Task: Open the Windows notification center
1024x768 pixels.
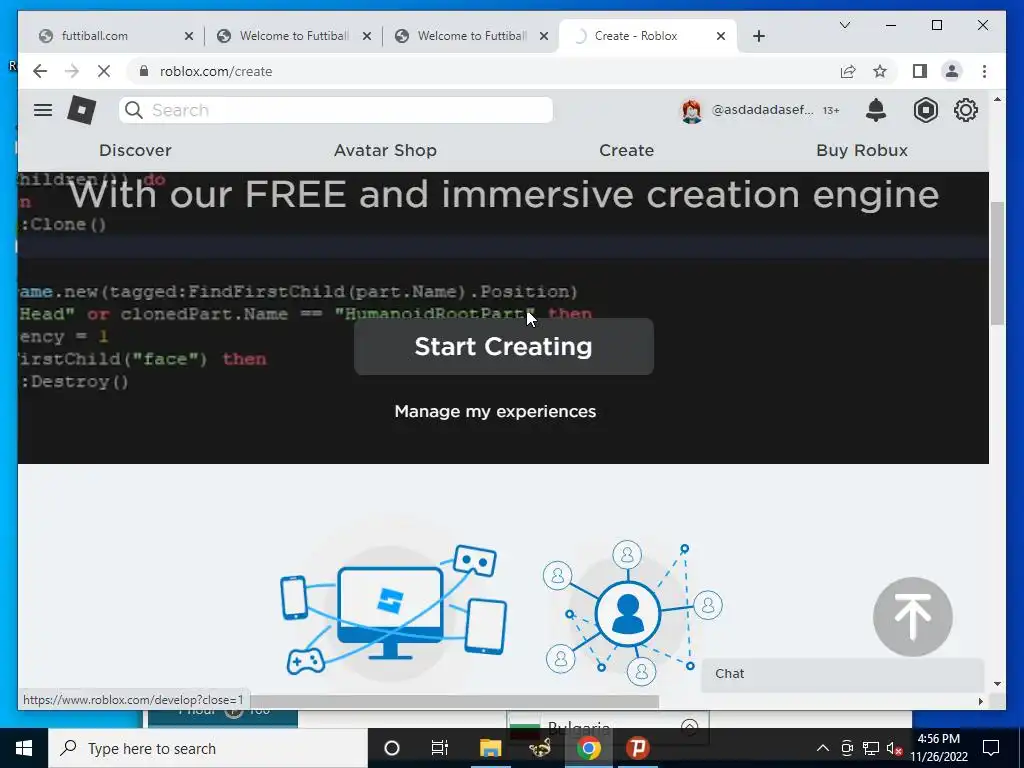Action: click(x=991, y=748)
